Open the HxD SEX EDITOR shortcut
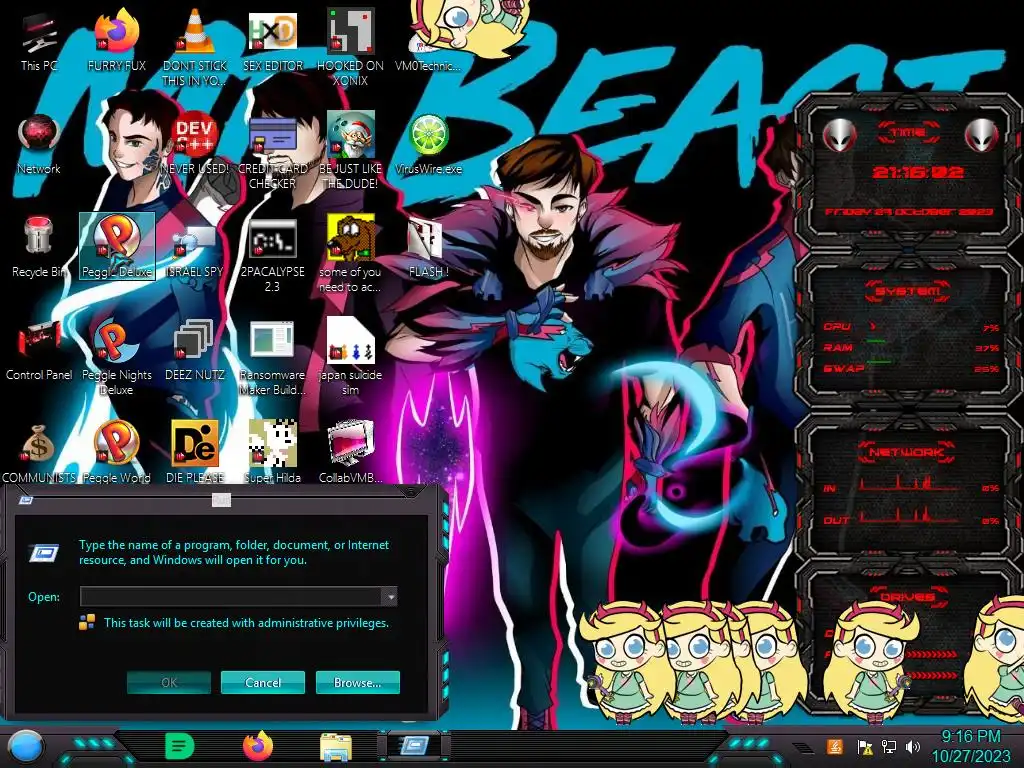Screen dimensions: 1024x768 pyautogui.click(x=272, y=40)
